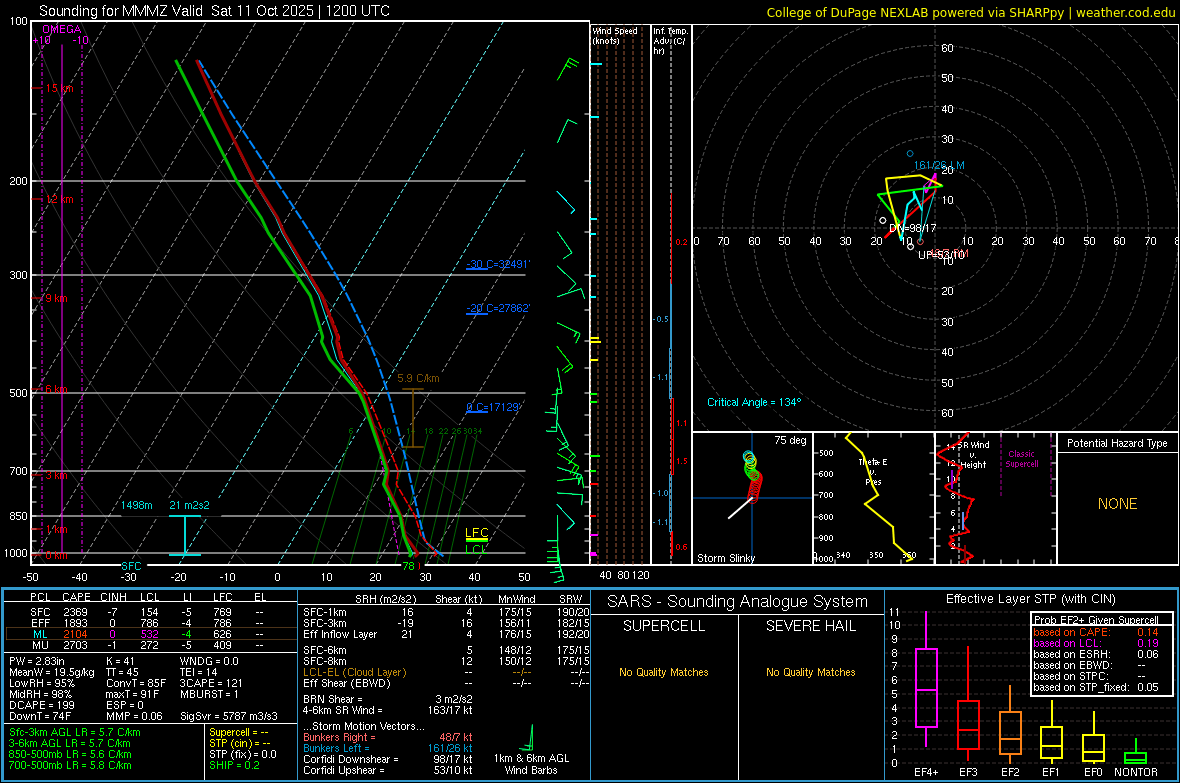
Task: Click the PW = 2.83in value
Action: pos(37,661)
